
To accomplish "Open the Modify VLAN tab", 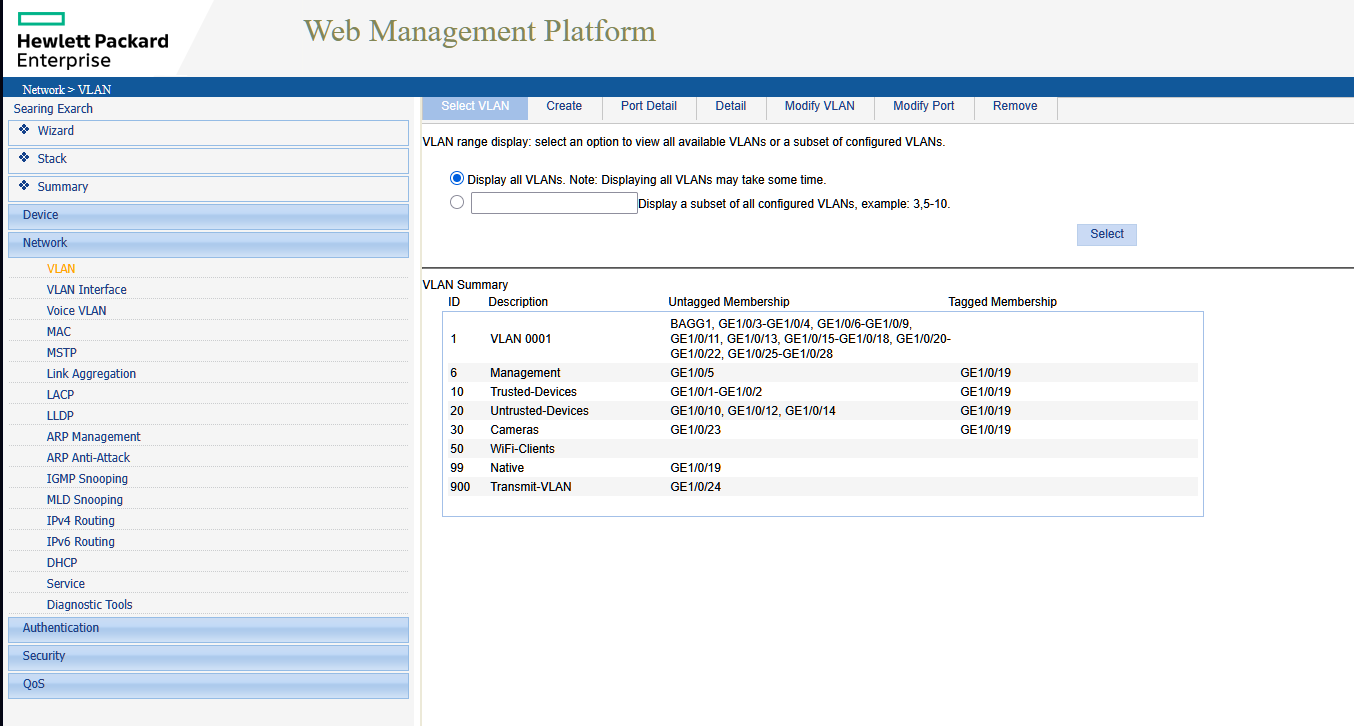I will [819, 105].
